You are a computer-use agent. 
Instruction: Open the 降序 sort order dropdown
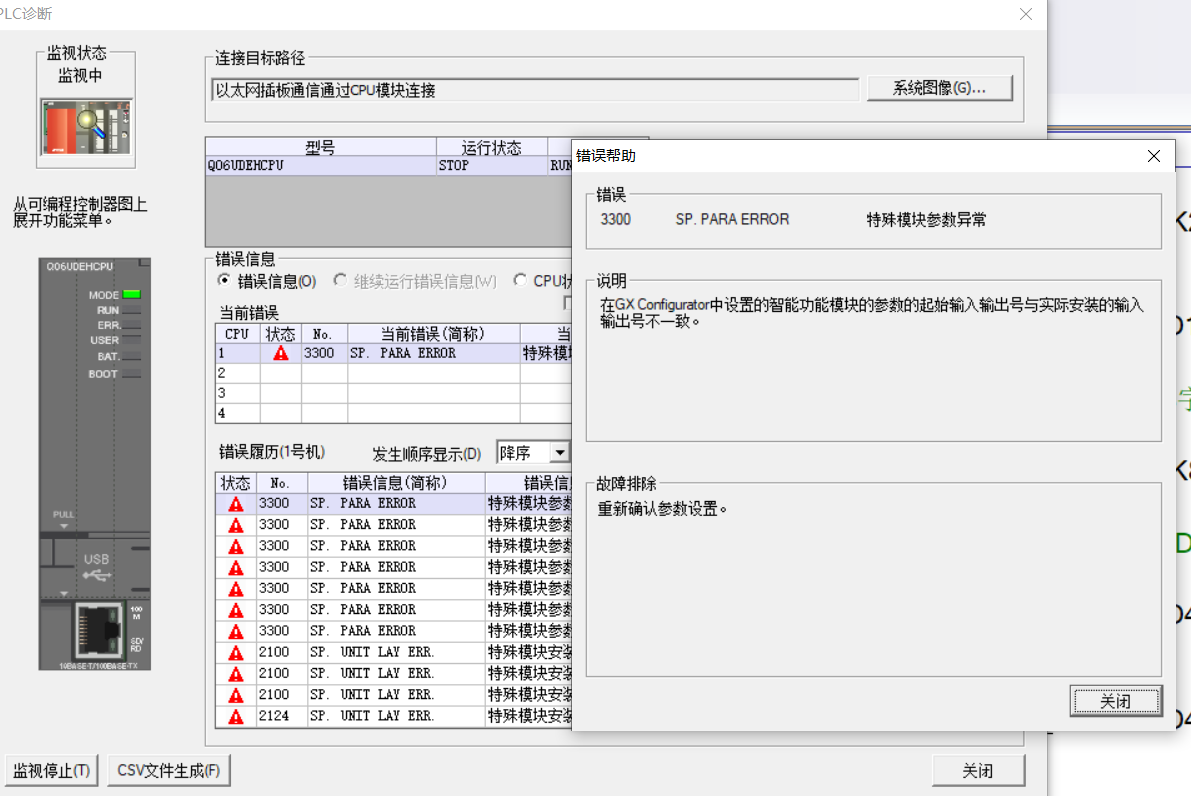coord(559,453)
